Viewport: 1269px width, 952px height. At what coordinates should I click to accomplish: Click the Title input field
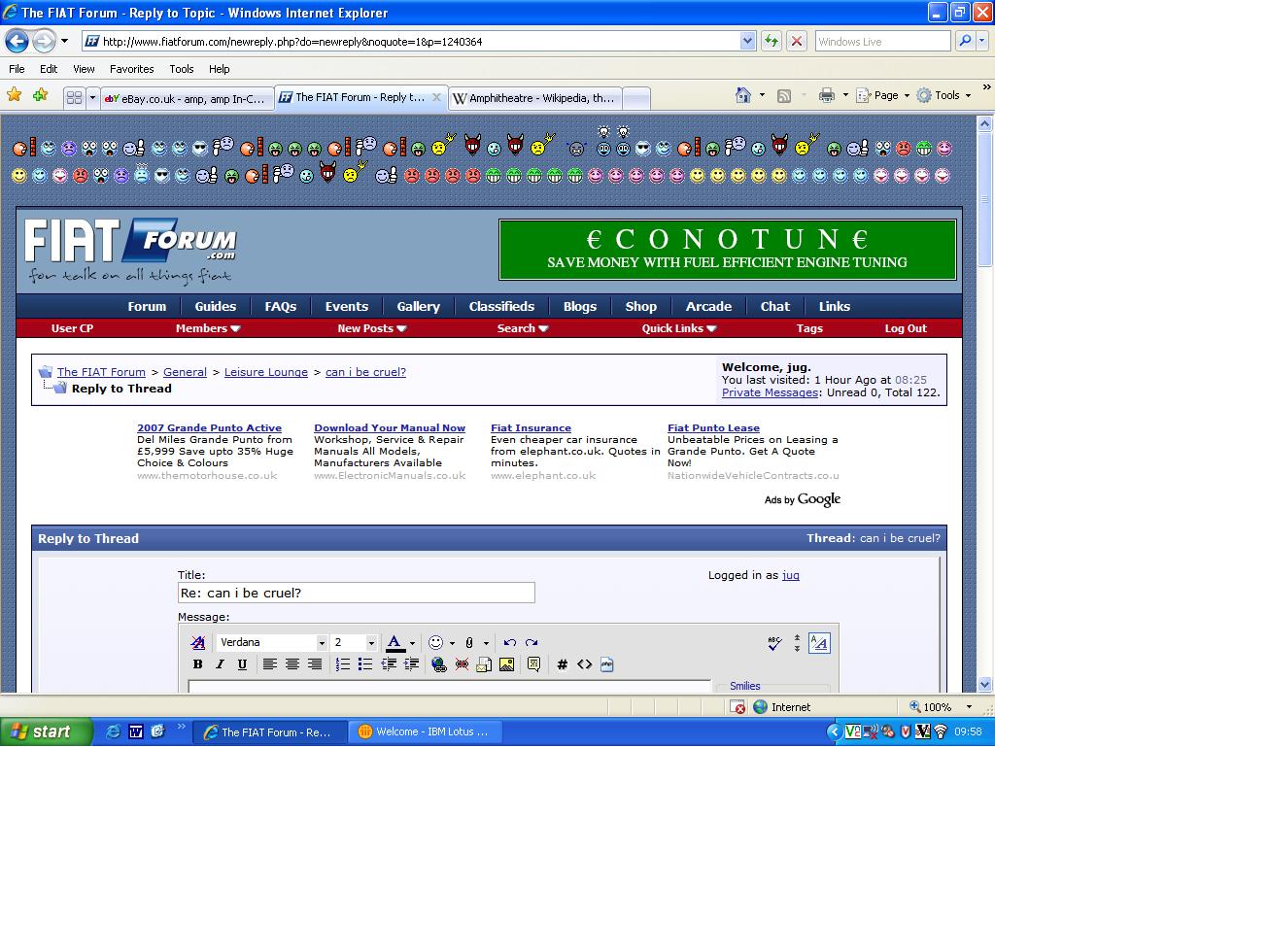coord(357,593)
